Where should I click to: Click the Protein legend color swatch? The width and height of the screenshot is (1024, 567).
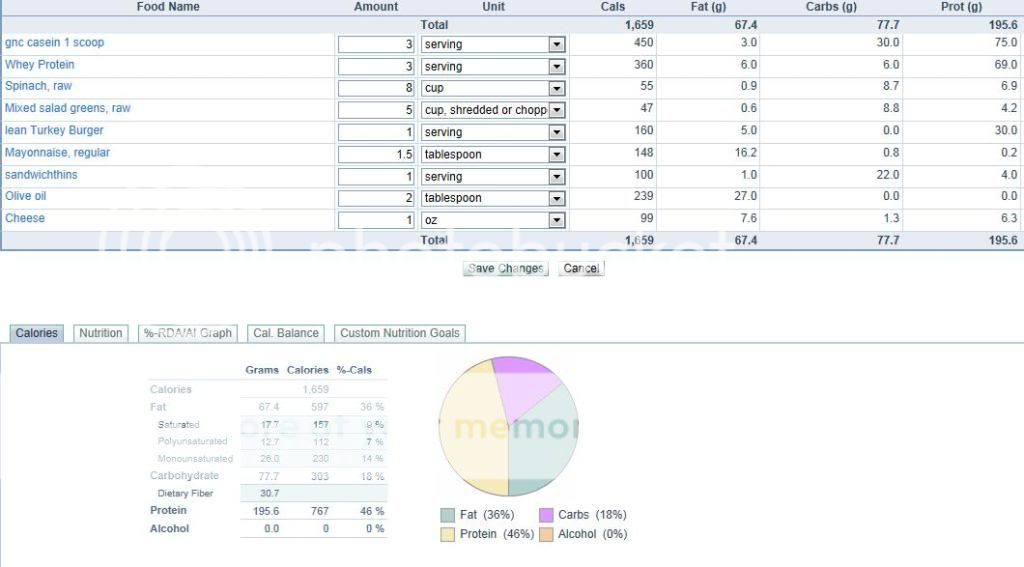coord(448,535)
